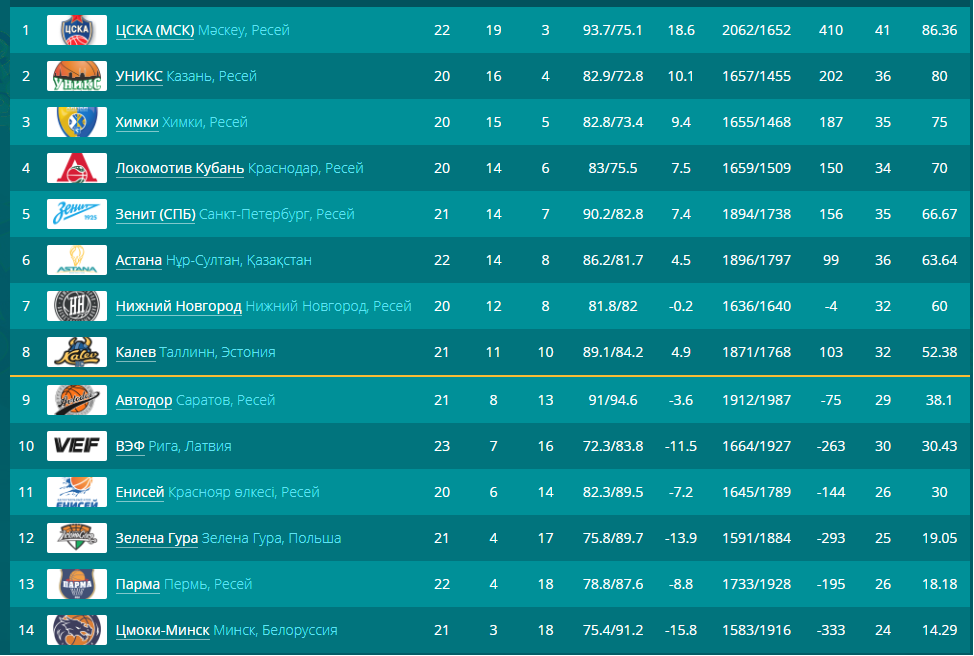Open the УНИКС team link
974x656 pixels.
(x=139, y=76)
